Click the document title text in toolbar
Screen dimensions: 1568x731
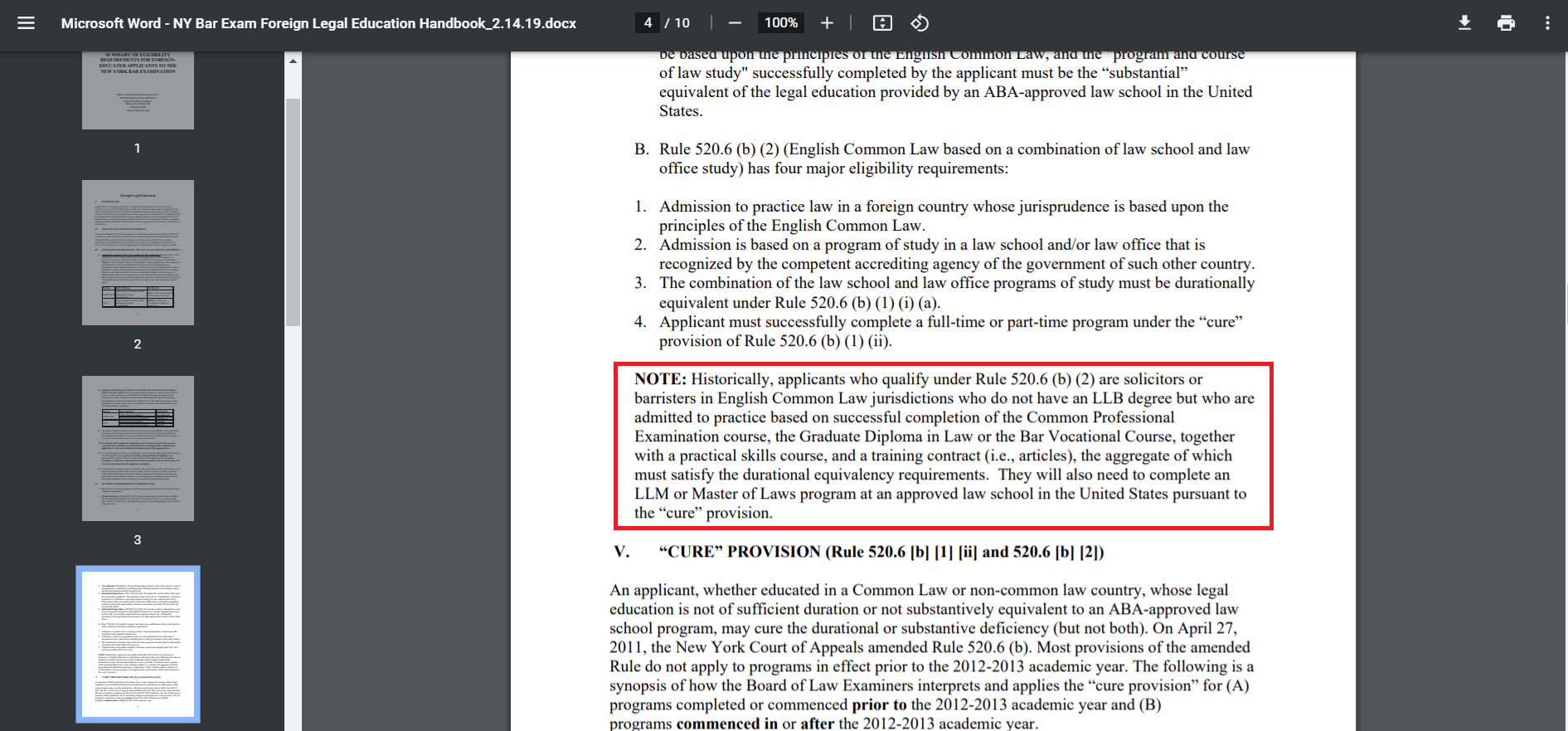point(318,23)
